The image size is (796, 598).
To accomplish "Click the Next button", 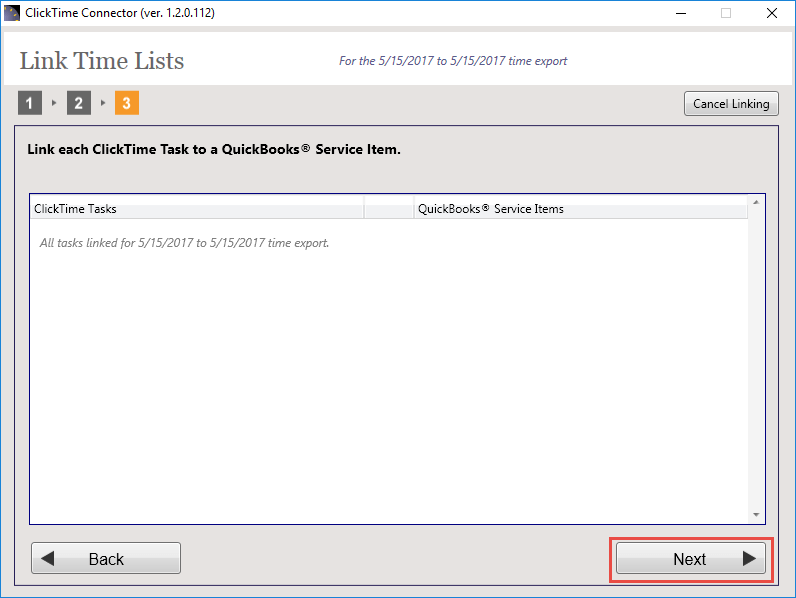I will (x=690, y=558).
